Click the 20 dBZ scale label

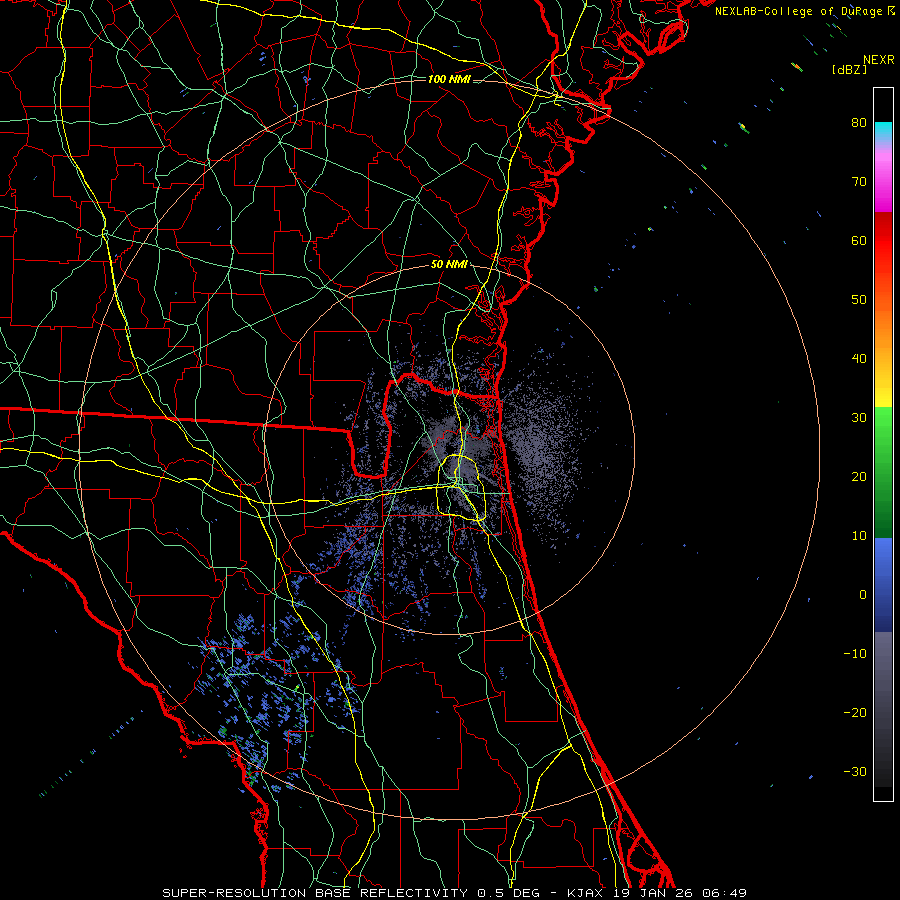pos(859,476)
